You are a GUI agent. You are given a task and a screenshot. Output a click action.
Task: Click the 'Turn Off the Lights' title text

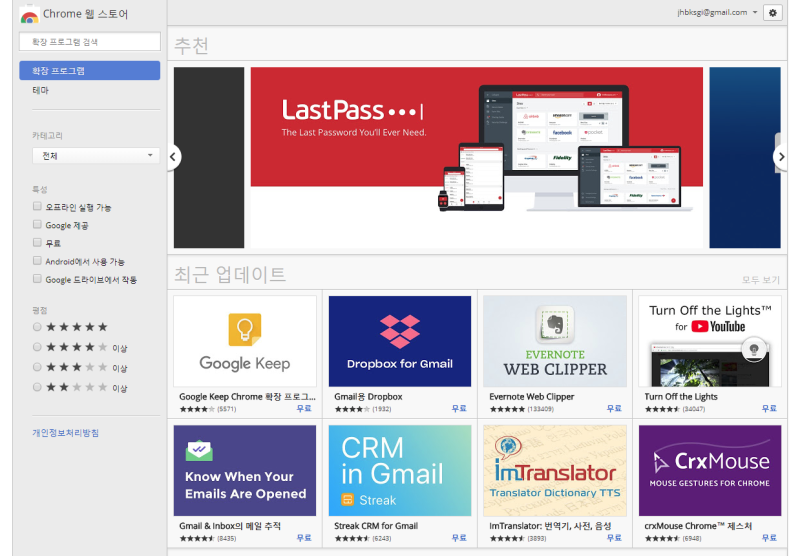(x=681, y=396)
